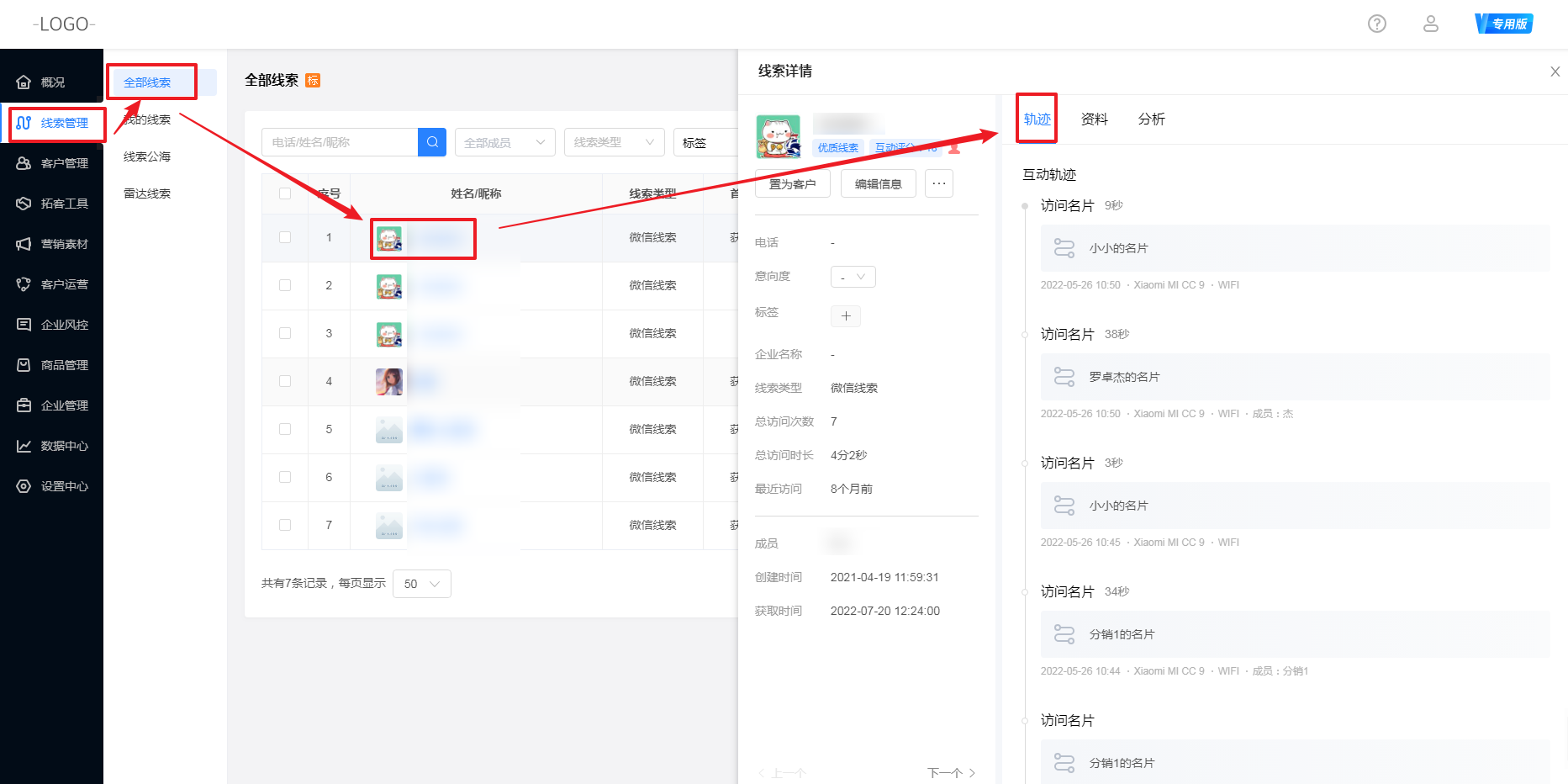This screenshot has width=1568, height=784.
Task: Toggle the select-all checkbox in table header
Action: 285,193
